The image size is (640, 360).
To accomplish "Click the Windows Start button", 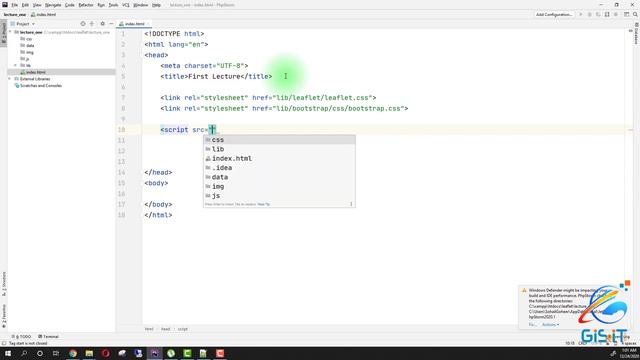I will [x=8, y=353].
